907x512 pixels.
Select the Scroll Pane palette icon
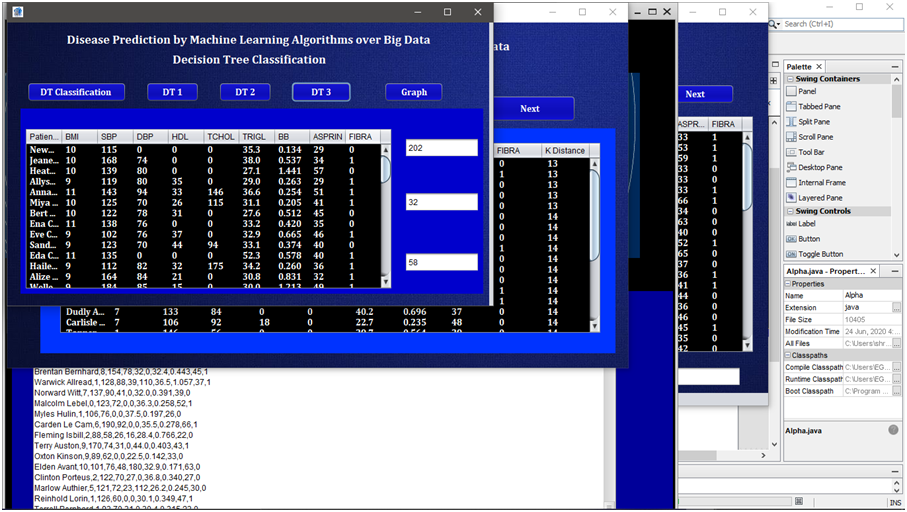pos(791,137)
